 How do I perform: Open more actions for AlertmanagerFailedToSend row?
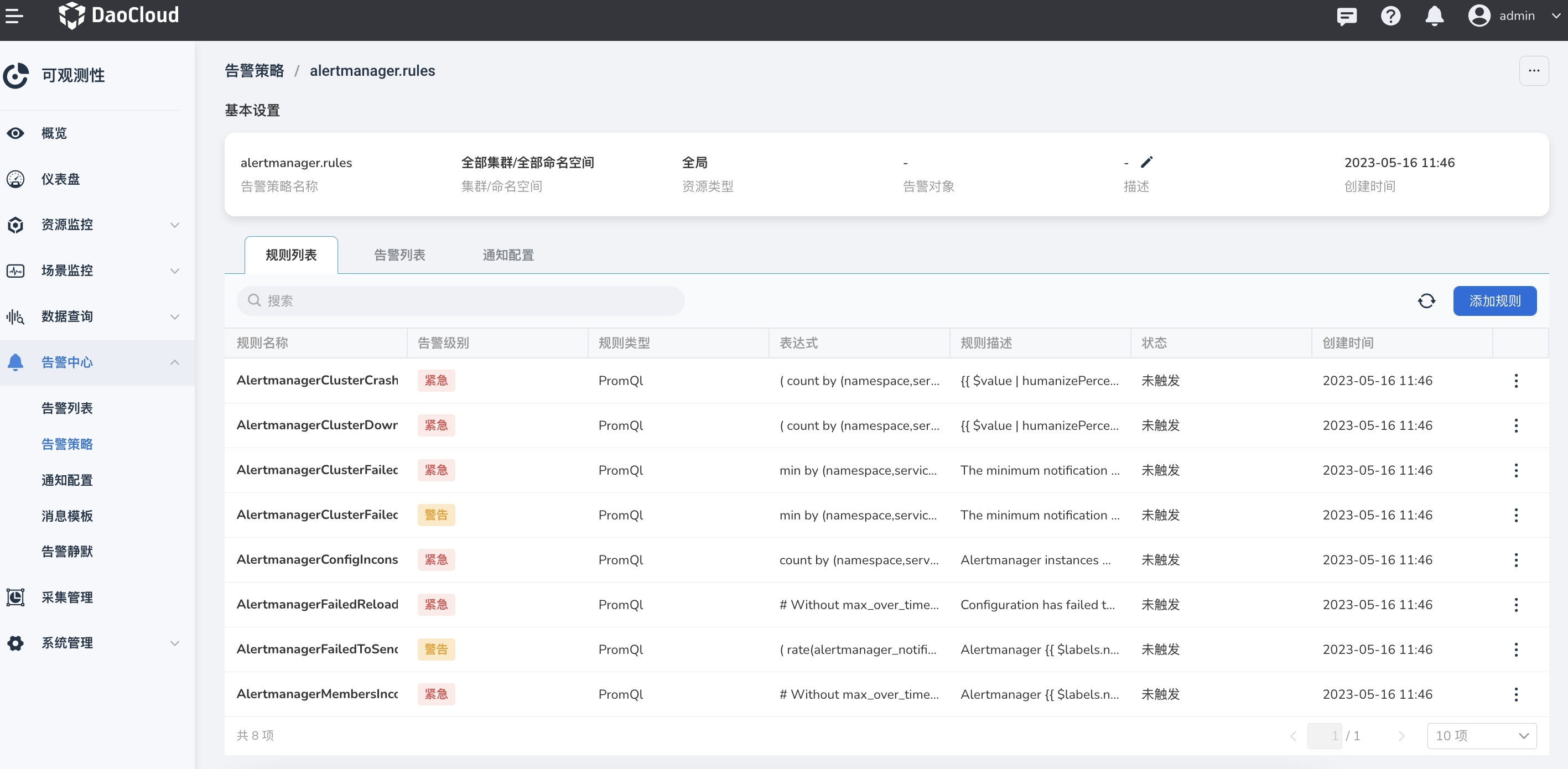(1515, 650)
